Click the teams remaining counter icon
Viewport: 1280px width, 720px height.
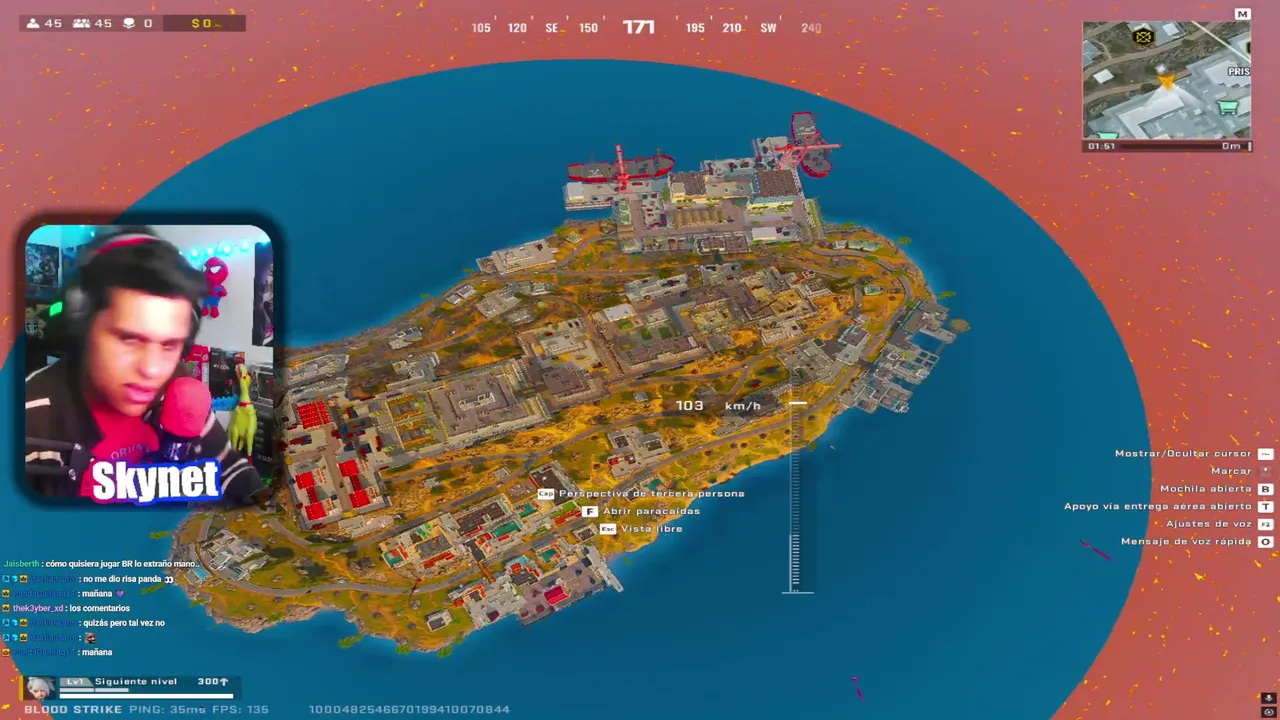(82, 23)
